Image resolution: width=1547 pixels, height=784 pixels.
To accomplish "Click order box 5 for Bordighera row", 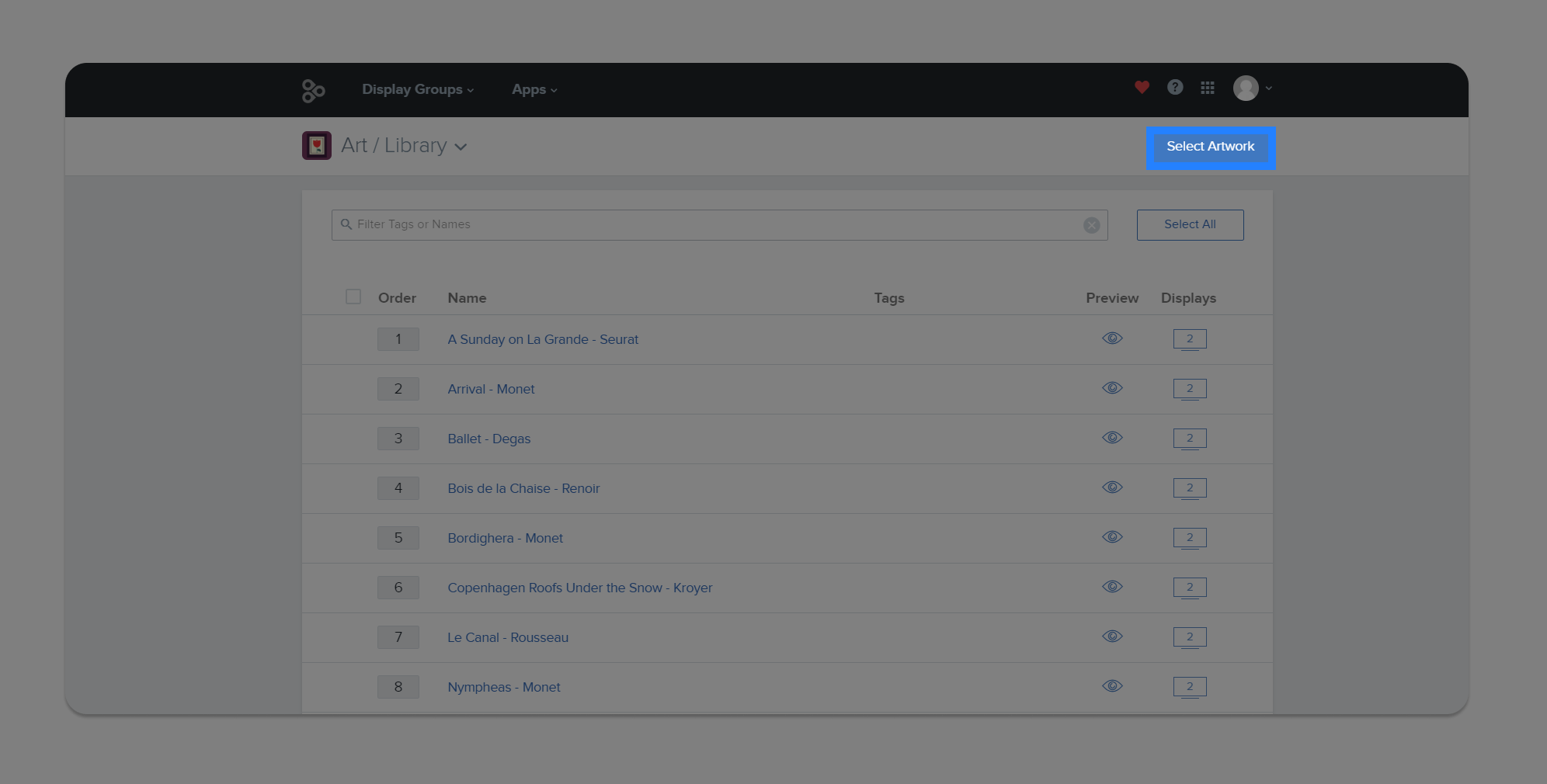I will click(398, 538).
